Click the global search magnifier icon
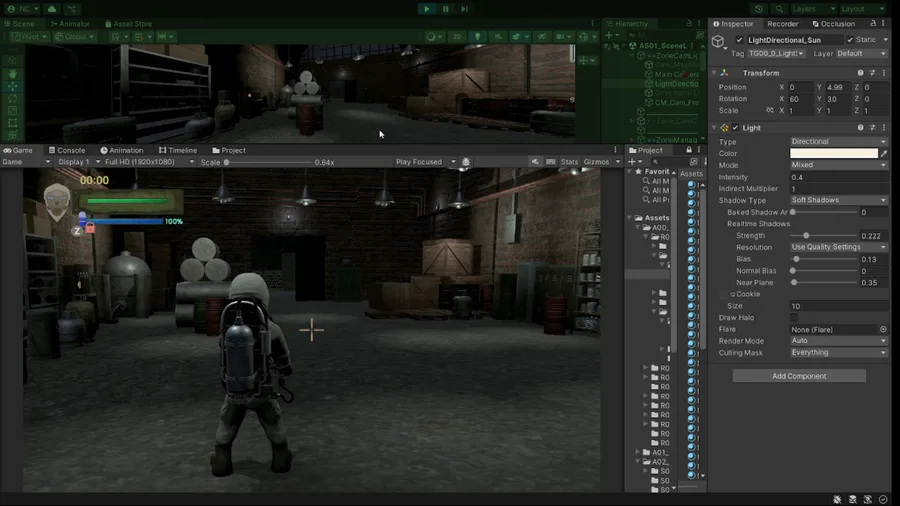The width and height of the screenshot is (900, 506). pos(779,9)
